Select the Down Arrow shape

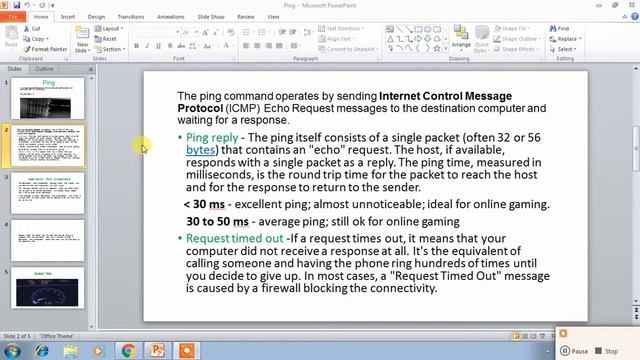[x=428, y=39]
